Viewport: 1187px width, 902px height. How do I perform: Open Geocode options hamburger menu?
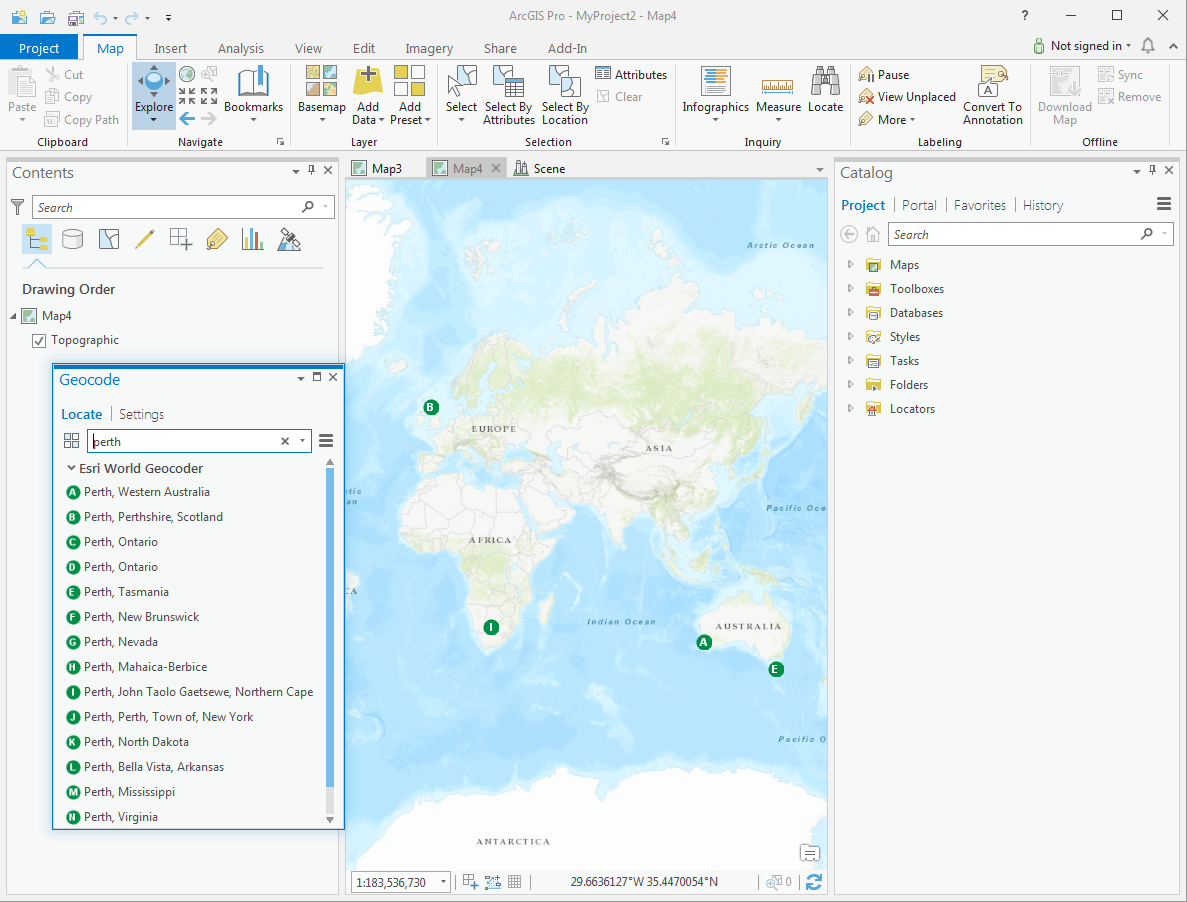point(326,441)
